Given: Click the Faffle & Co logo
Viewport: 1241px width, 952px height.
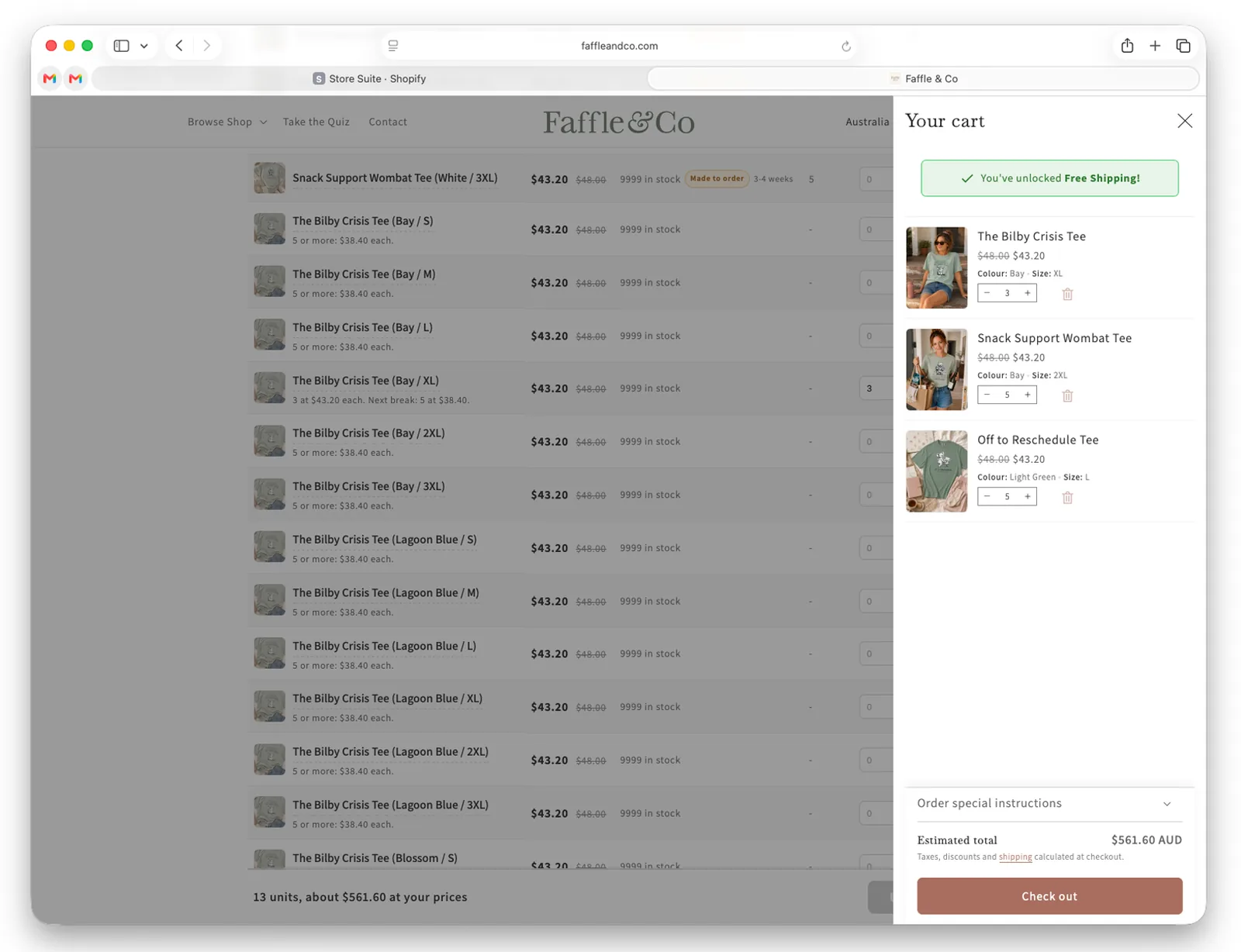Looking at the screenshot, I should pyautogui.click(x=618, y=122).
